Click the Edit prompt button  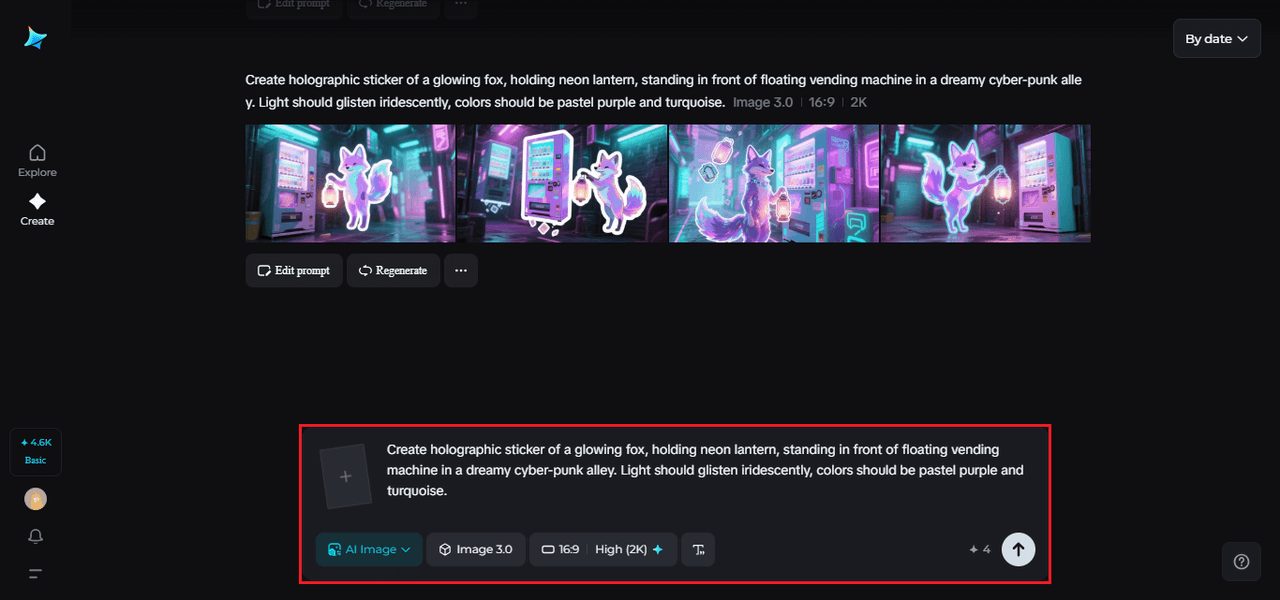[294, 271]
